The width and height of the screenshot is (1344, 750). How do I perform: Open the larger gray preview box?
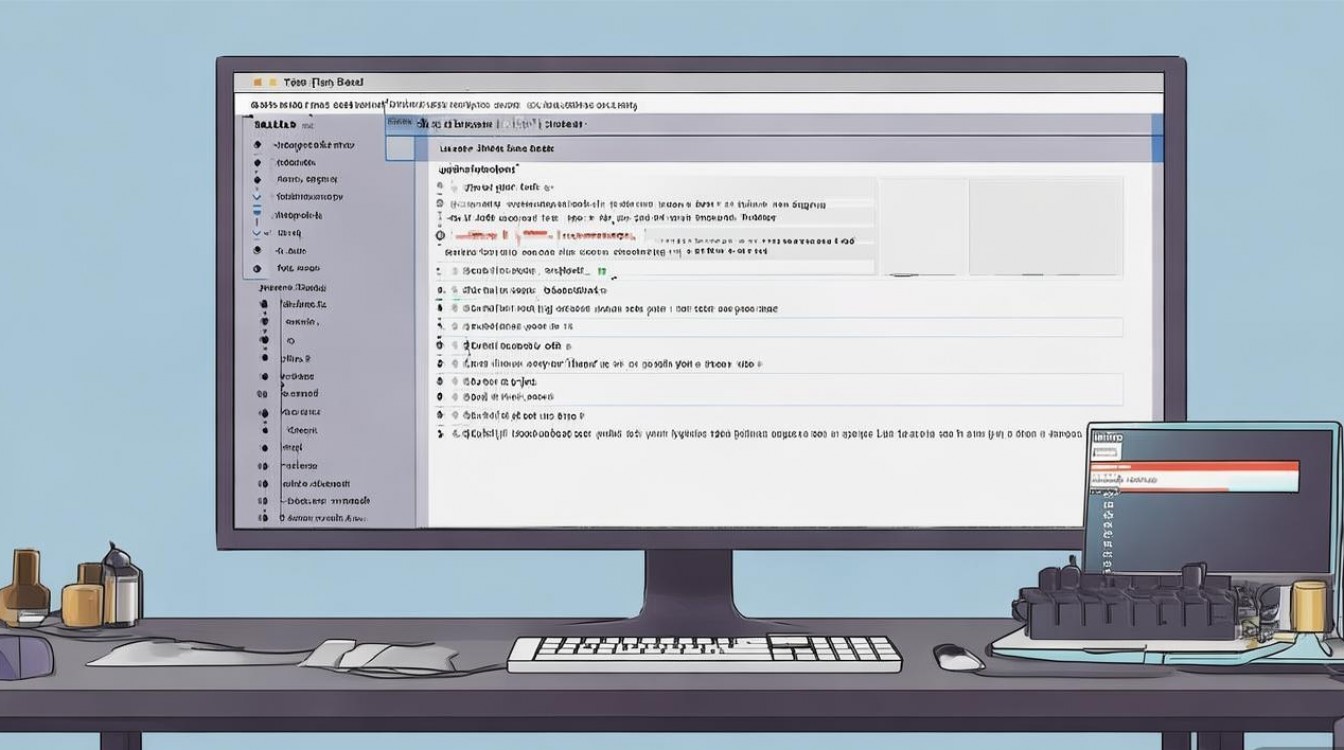tap(1046, 226)
